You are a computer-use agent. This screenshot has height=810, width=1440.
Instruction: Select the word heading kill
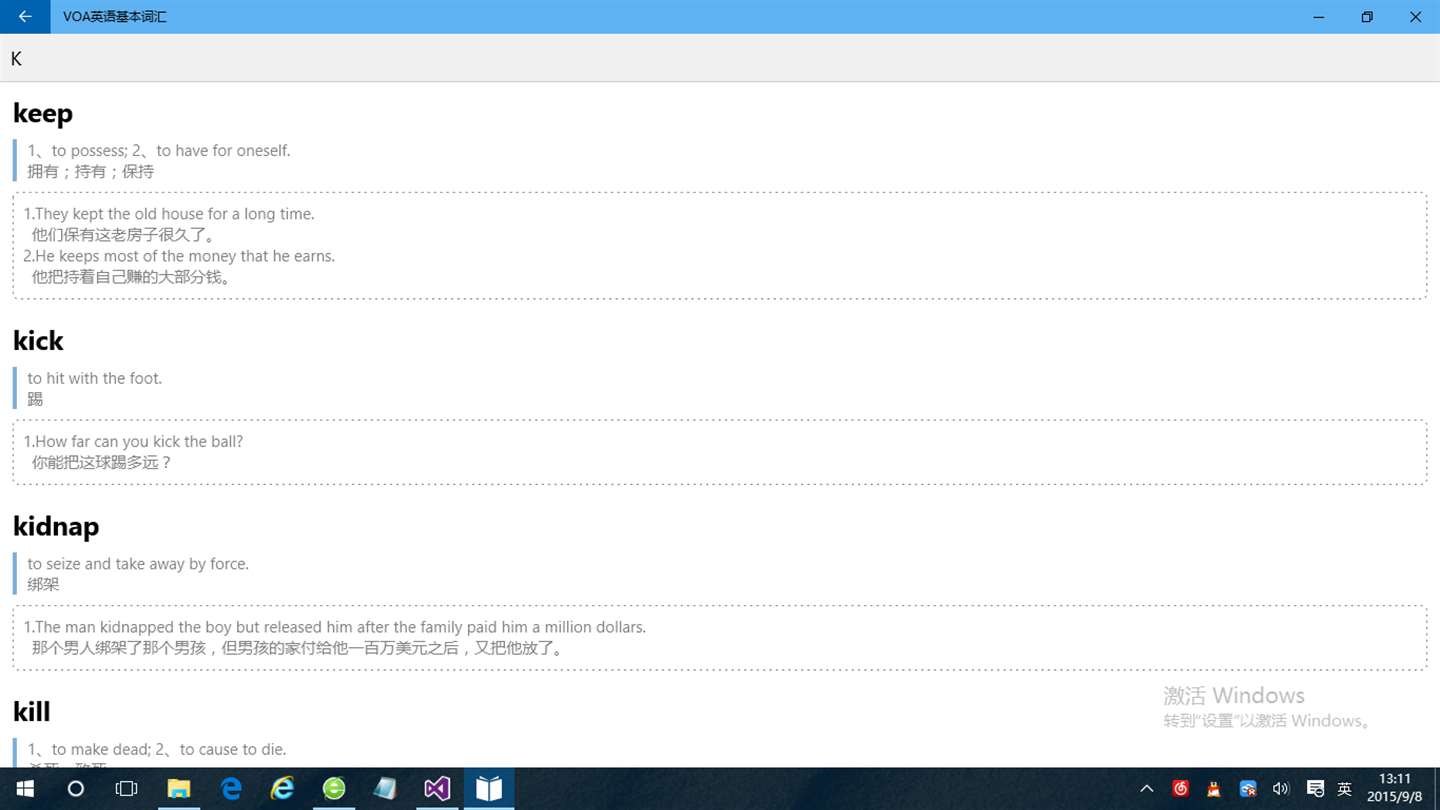[31, 712]
